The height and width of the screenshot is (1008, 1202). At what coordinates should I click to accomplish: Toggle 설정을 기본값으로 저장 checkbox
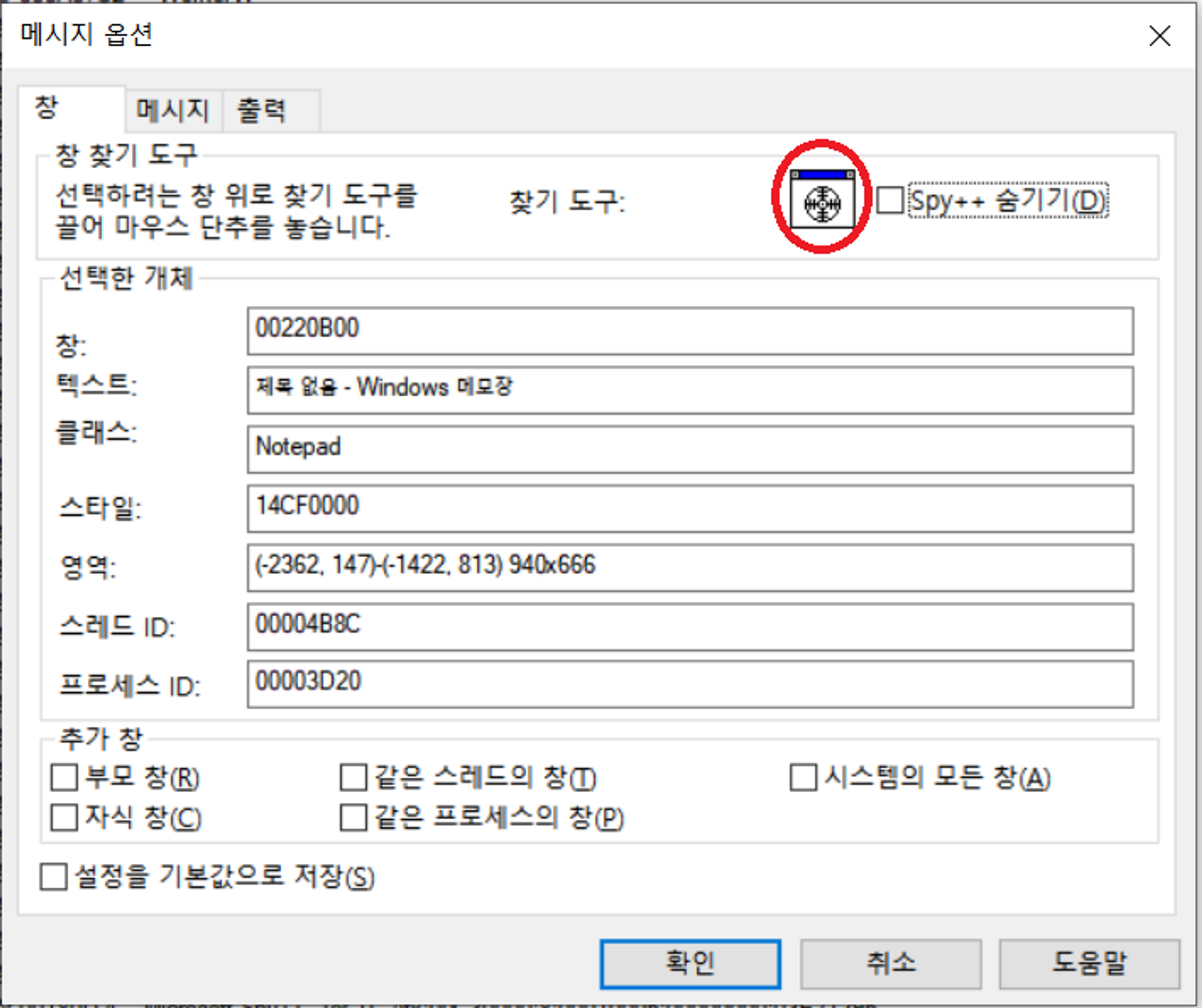click(x=53, y=876)
